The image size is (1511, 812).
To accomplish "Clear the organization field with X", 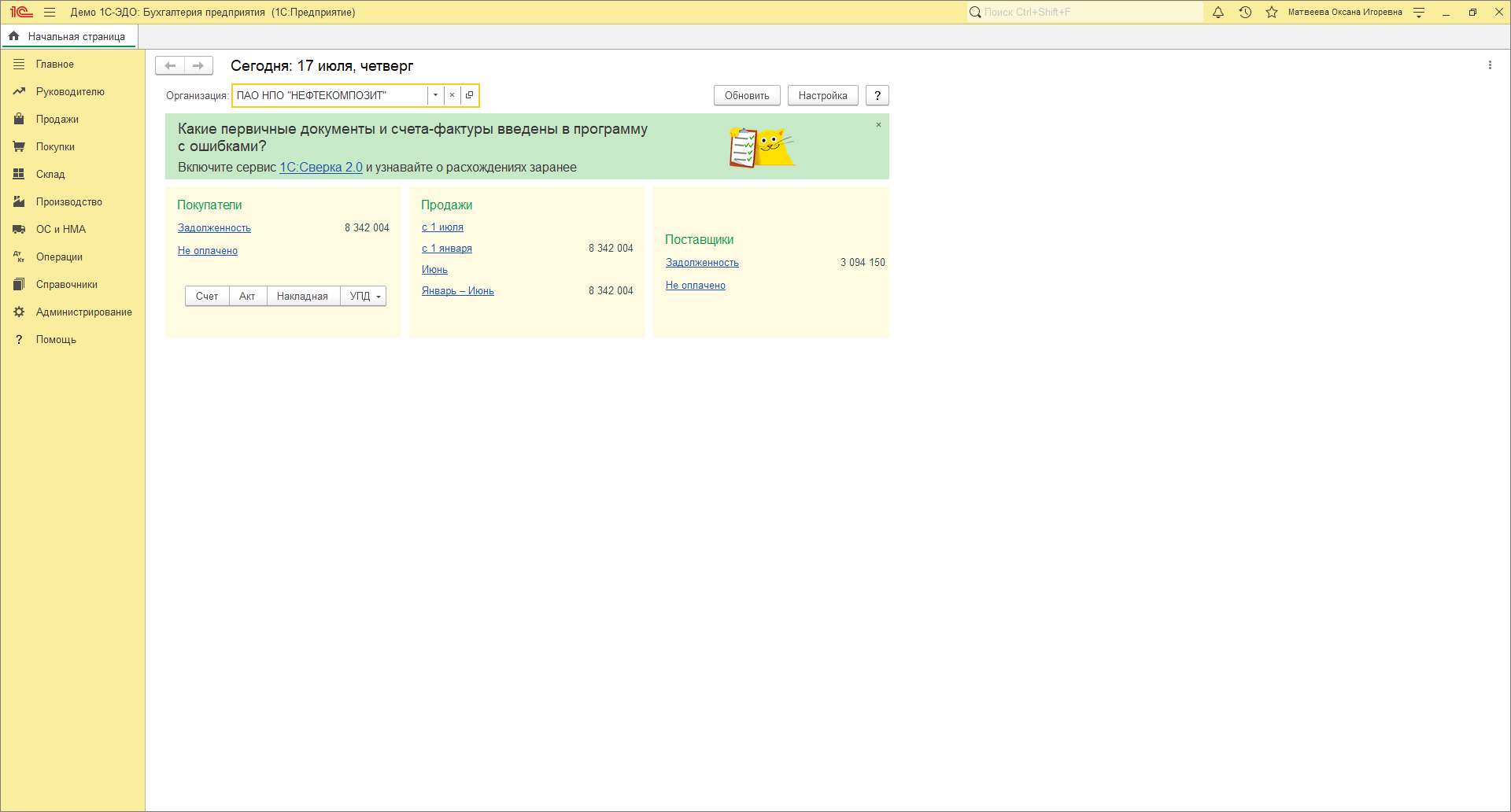I will 453,95.
